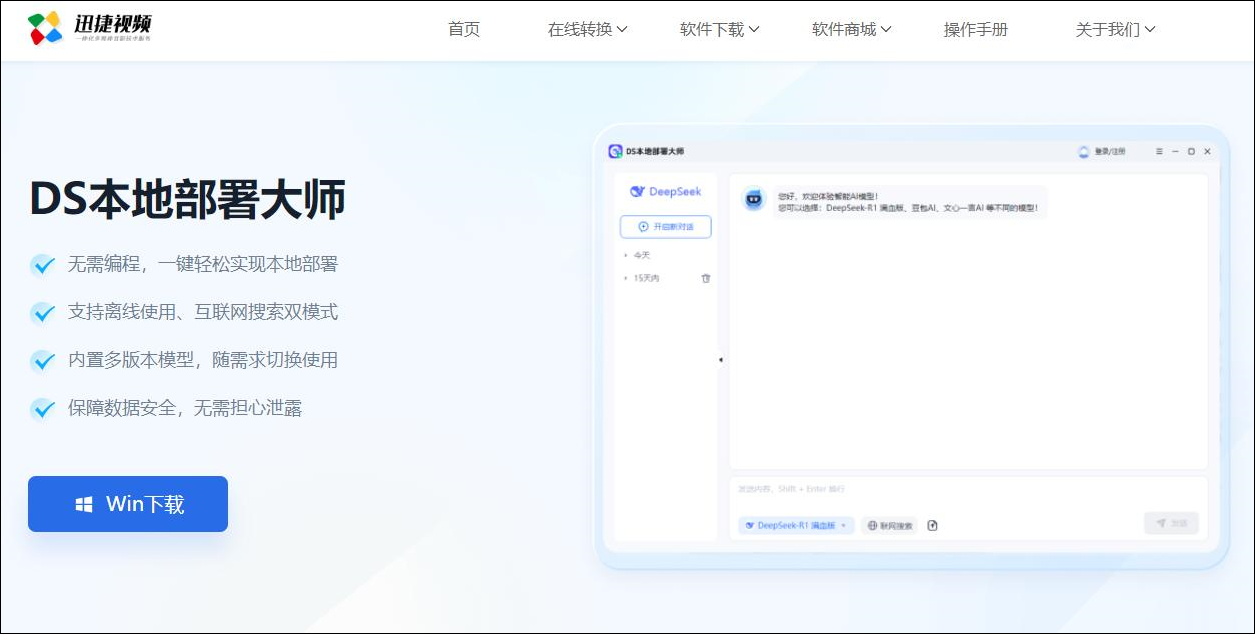
Task: Click the Windows logo in download button
Action: (x=84, y=505)
